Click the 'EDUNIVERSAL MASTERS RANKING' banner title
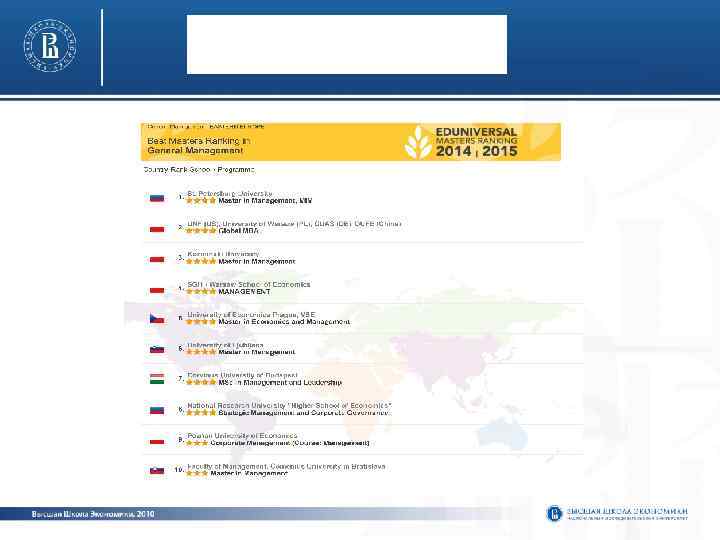This screenshot has height=540, width=720. click(x=477, y=136)
